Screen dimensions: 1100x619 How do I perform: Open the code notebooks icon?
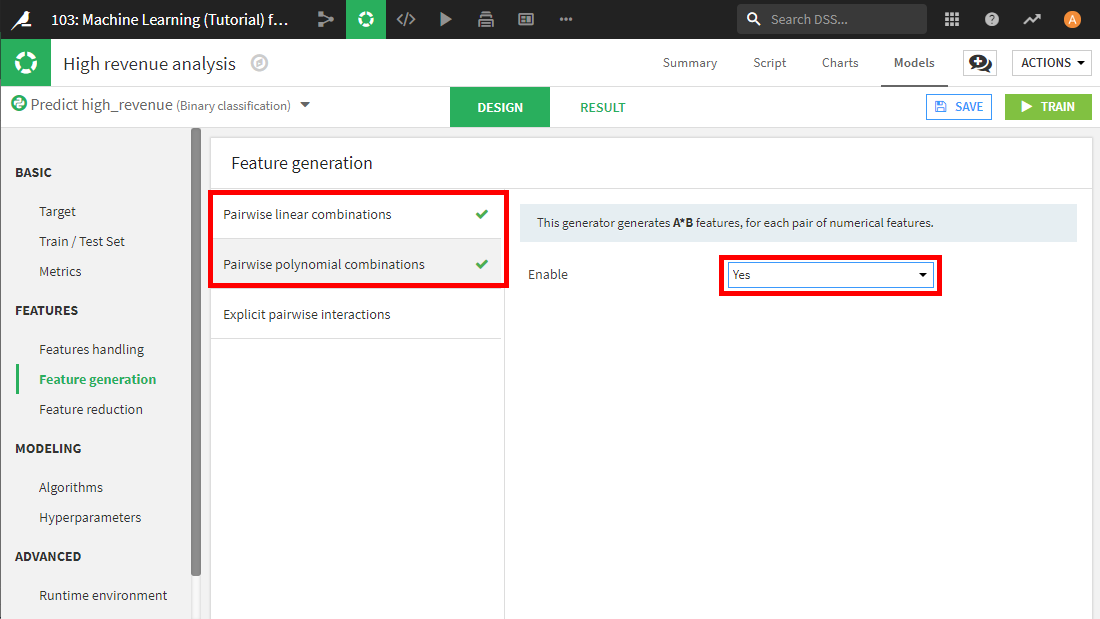click(406, 20)
